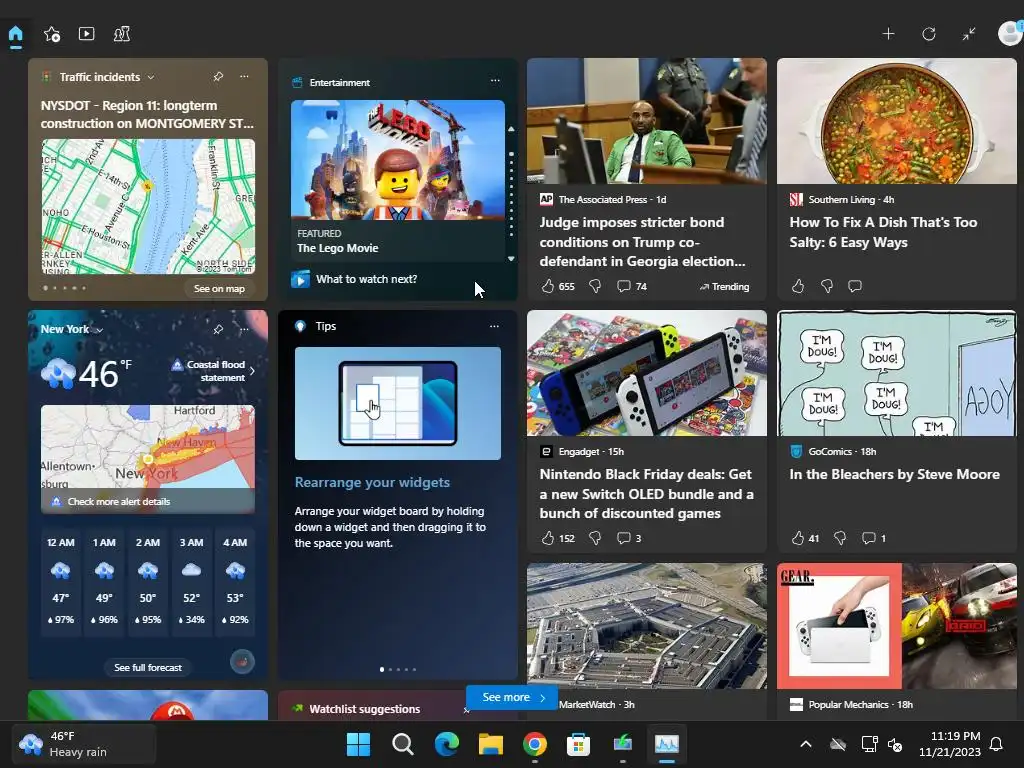
Task: Open Tips widget more options
Action: [x=494, y=326]
